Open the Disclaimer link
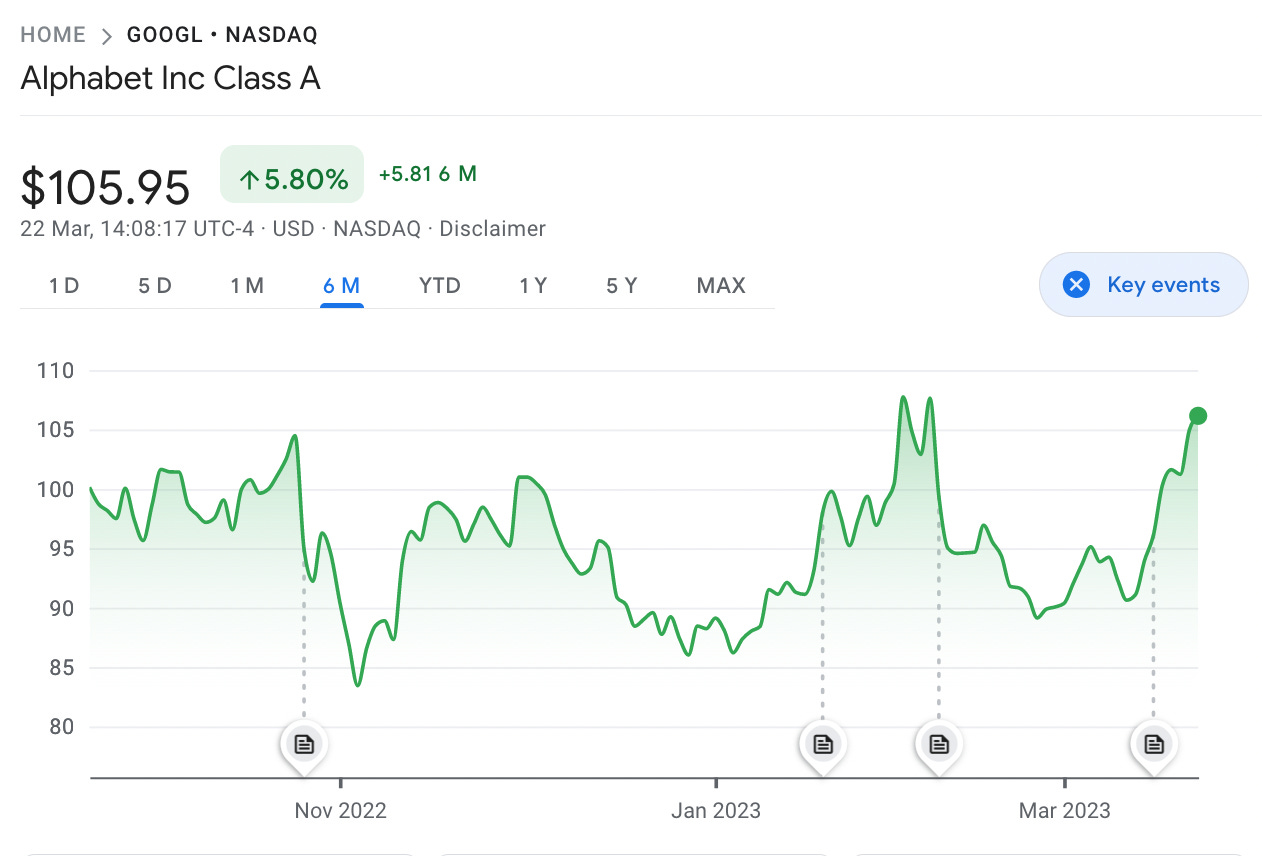1262x856 pixels. pyautogui.click(x=493, y=229)
